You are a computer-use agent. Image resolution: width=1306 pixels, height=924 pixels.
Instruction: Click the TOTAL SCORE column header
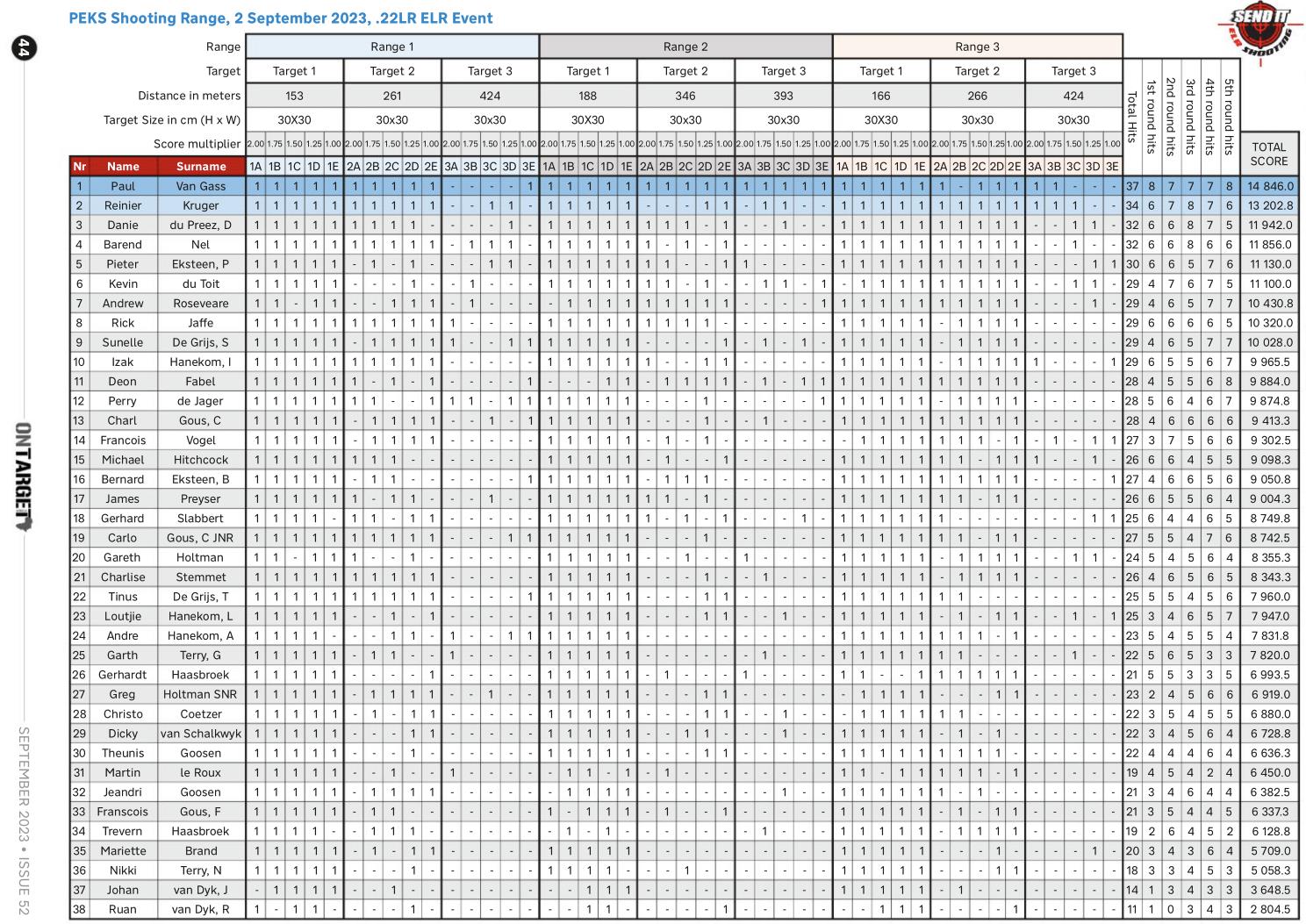(1269, 154)
